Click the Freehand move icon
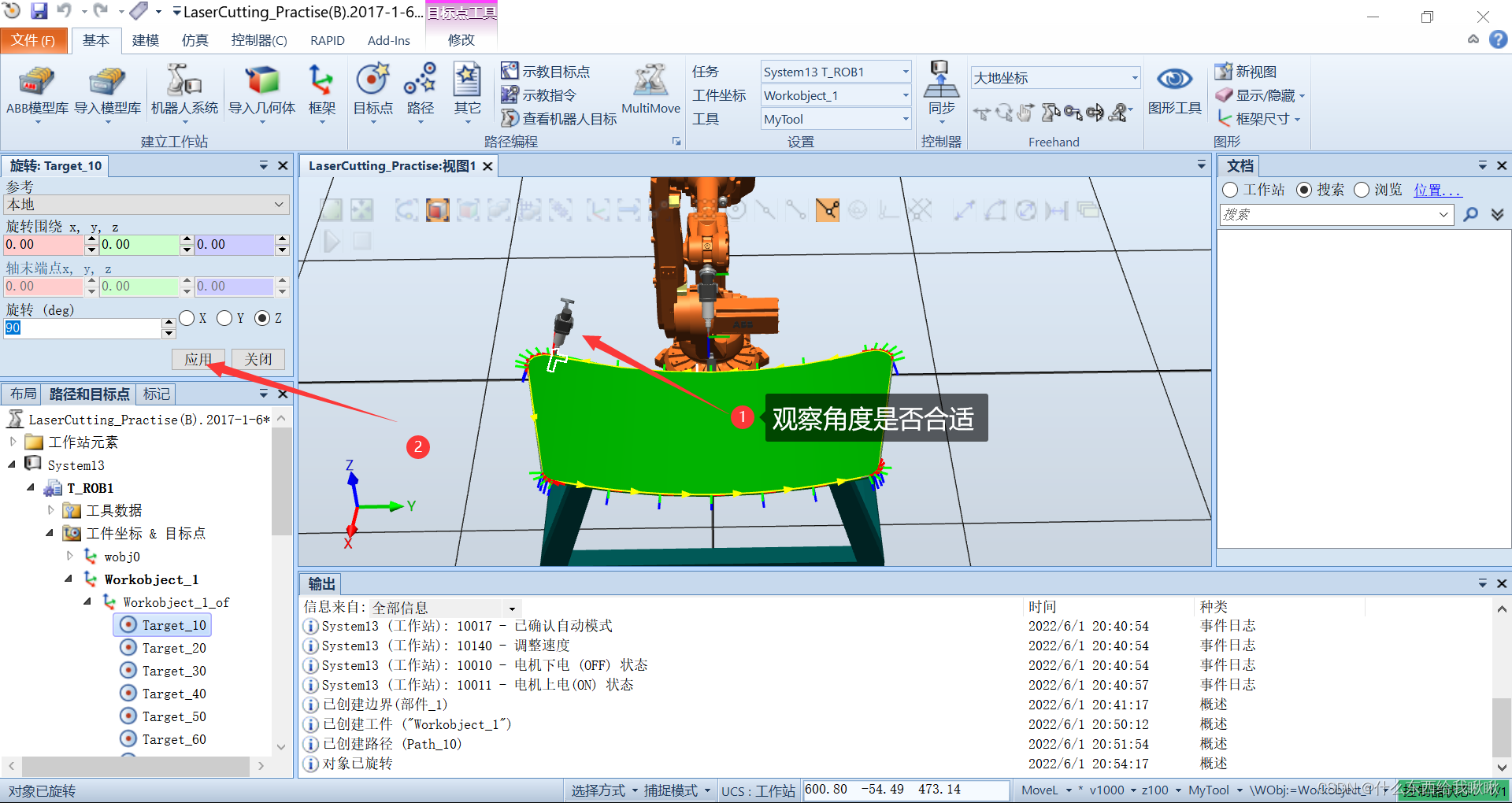This screenshot has height=803, width=1512. click(x=981, y=113)
